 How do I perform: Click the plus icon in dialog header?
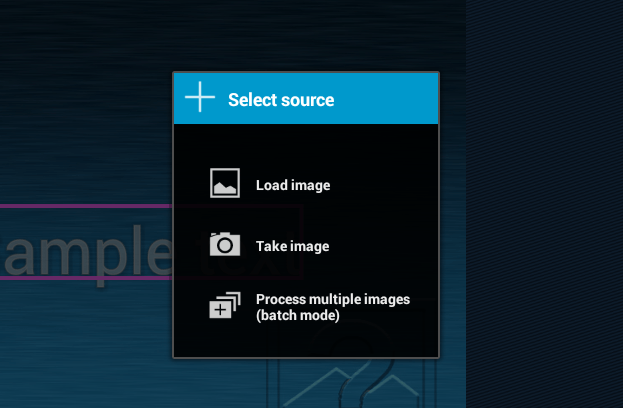(x=200, y=97)
